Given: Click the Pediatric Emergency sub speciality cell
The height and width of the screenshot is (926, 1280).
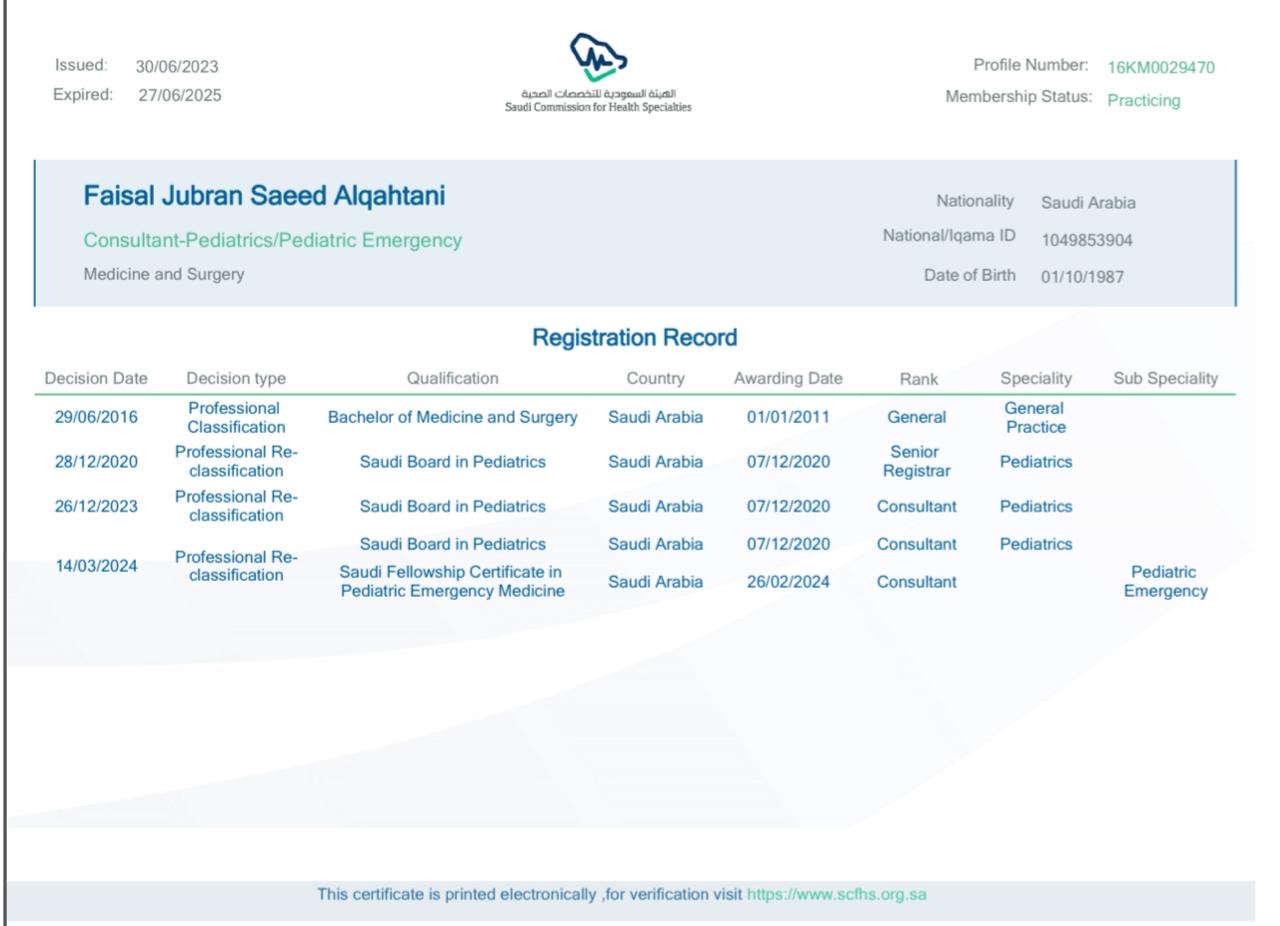Looking at the screenshot, I should click(x=1165, y=582).
